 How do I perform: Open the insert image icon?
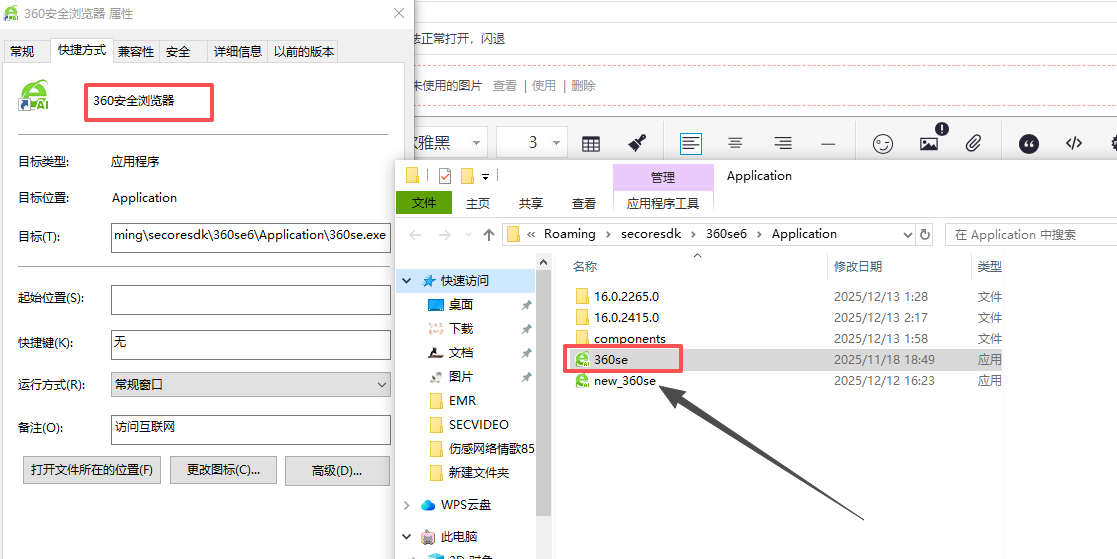929,143
